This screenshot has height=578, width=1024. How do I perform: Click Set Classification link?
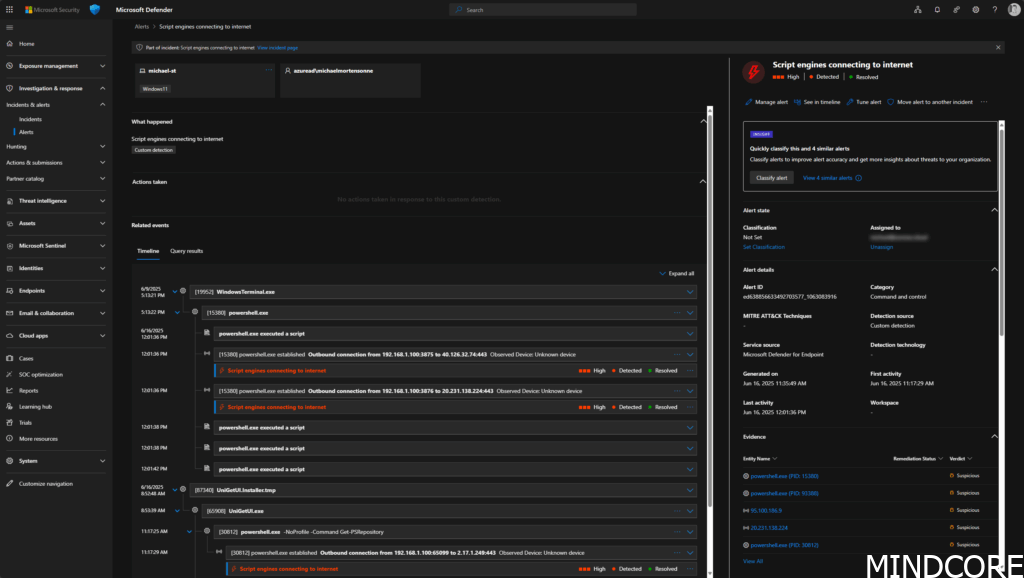(764, 247)
